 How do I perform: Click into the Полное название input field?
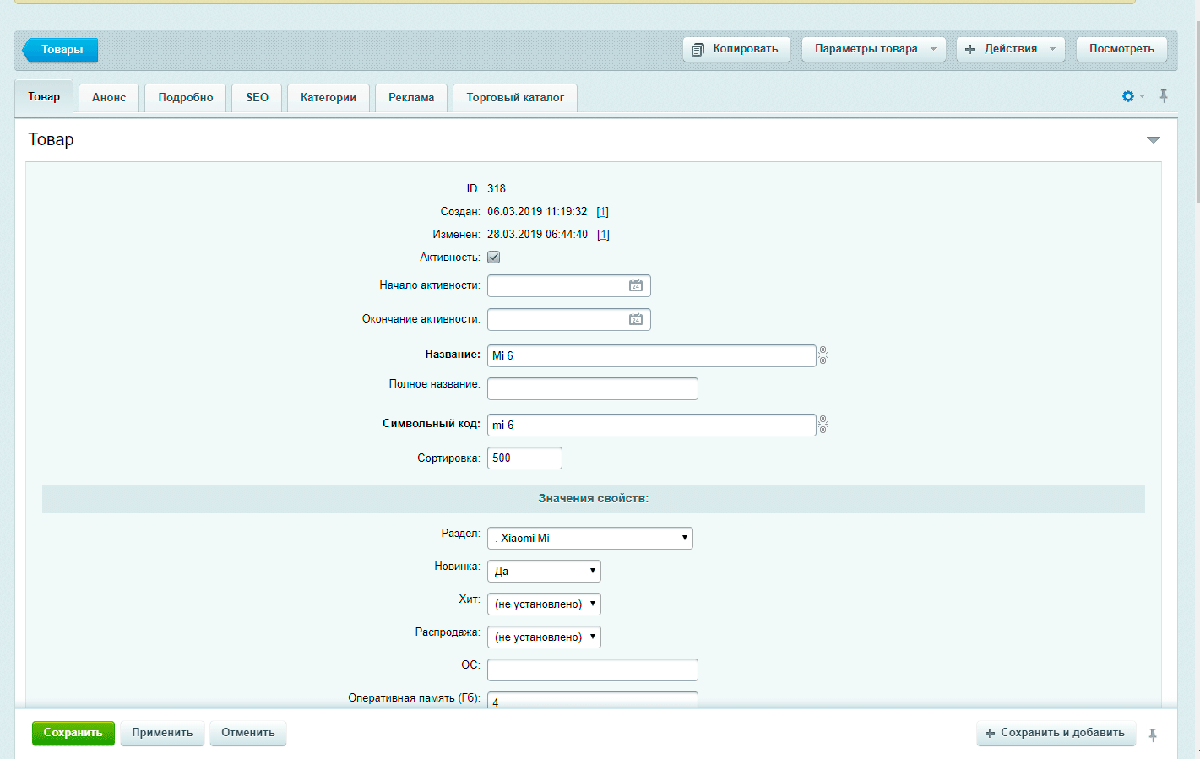(592, 388)
